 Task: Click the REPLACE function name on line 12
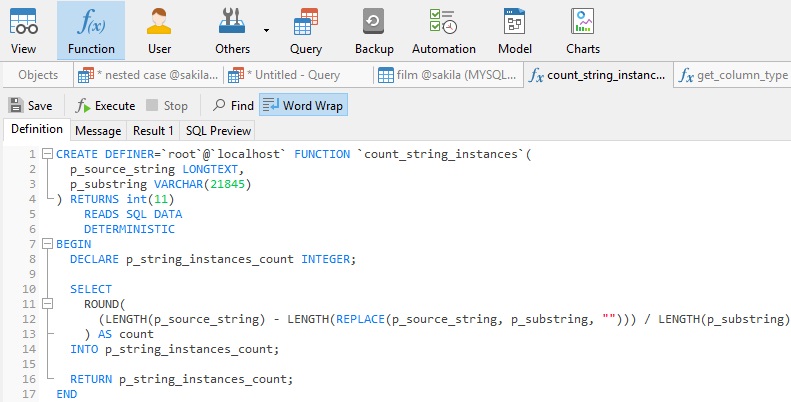pyautogui.click(x=361, y=319)
